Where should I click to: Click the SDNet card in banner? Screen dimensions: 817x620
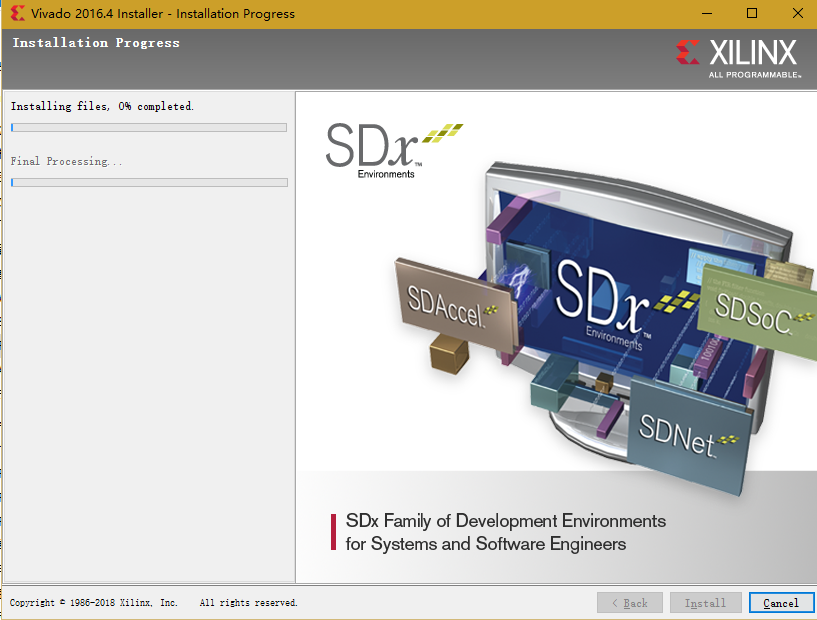[x=689, y=435]
